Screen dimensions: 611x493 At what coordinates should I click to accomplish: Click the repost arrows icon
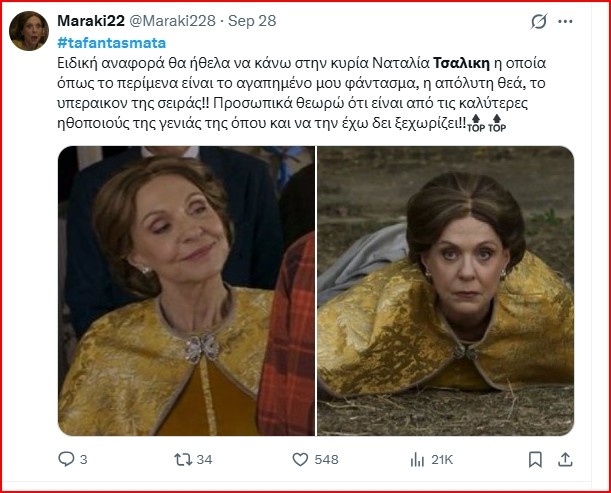[183, 459]
